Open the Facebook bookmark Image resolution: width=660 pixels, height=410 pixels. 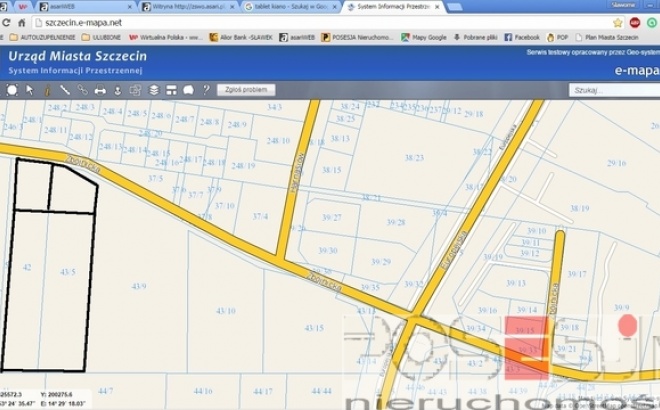point(522,37)
